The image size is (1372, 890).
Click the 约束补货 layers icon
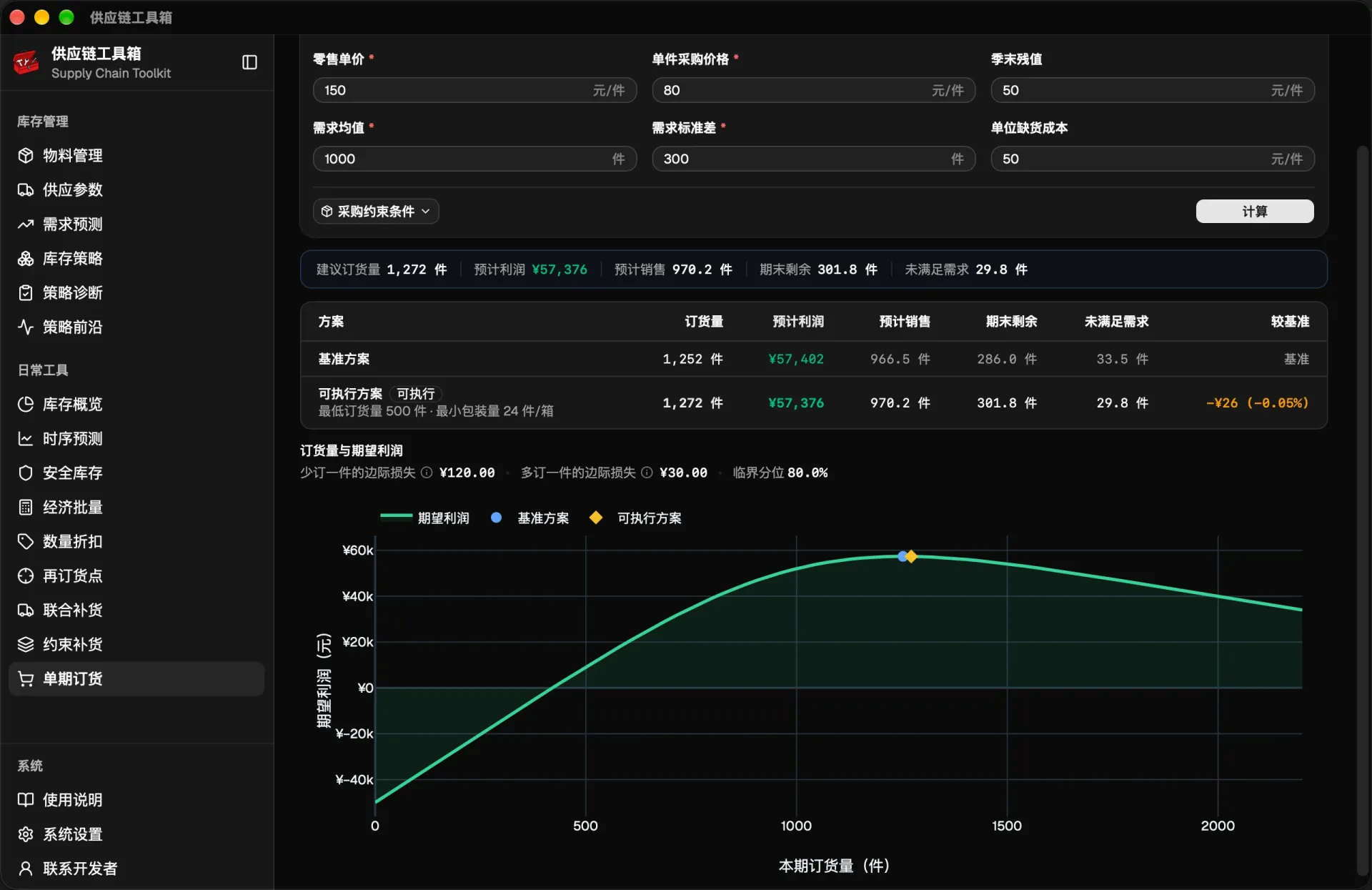[x=26, y=644]
